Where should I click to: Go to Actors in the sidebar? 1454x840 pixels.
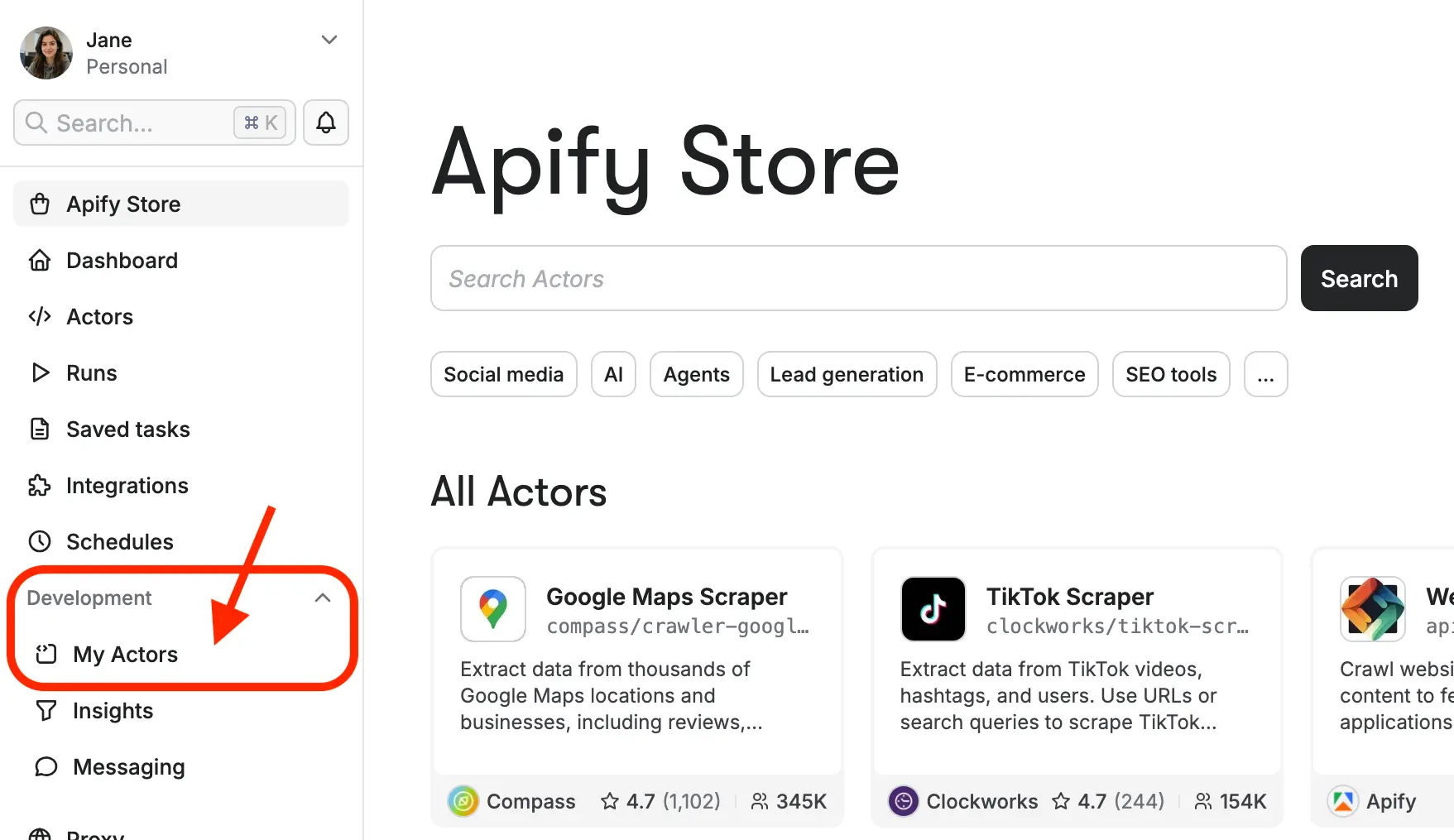pos(181,316)
